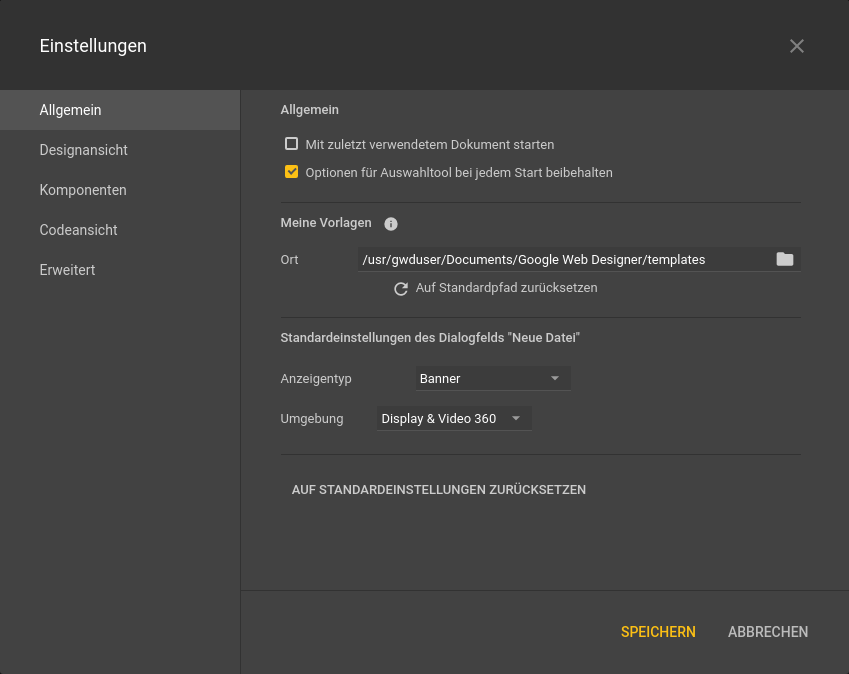Click AUF STANDARDEINSTELLUNGEN ZURÜCKSETZEN
The width and height of the screenshot is (849, 674).
tap(439, 489)
